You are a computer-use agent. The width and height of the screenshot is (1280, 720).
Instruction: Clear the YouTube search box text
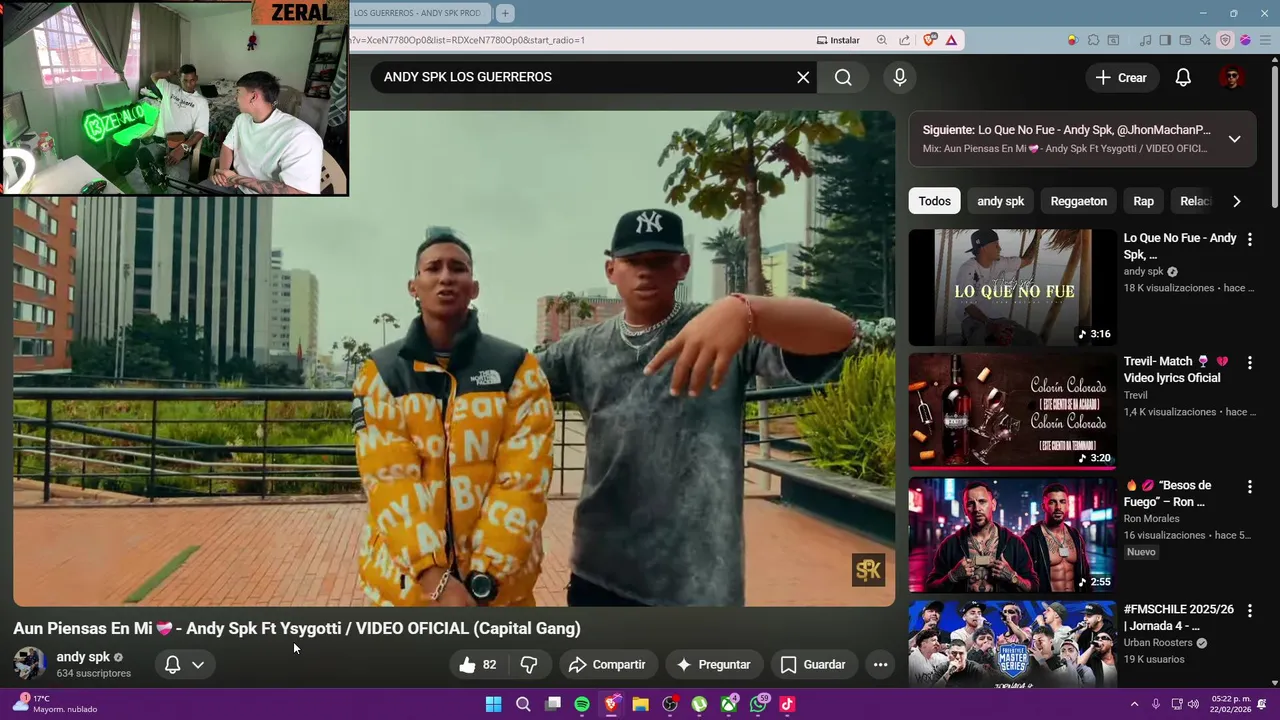[803, 77]
